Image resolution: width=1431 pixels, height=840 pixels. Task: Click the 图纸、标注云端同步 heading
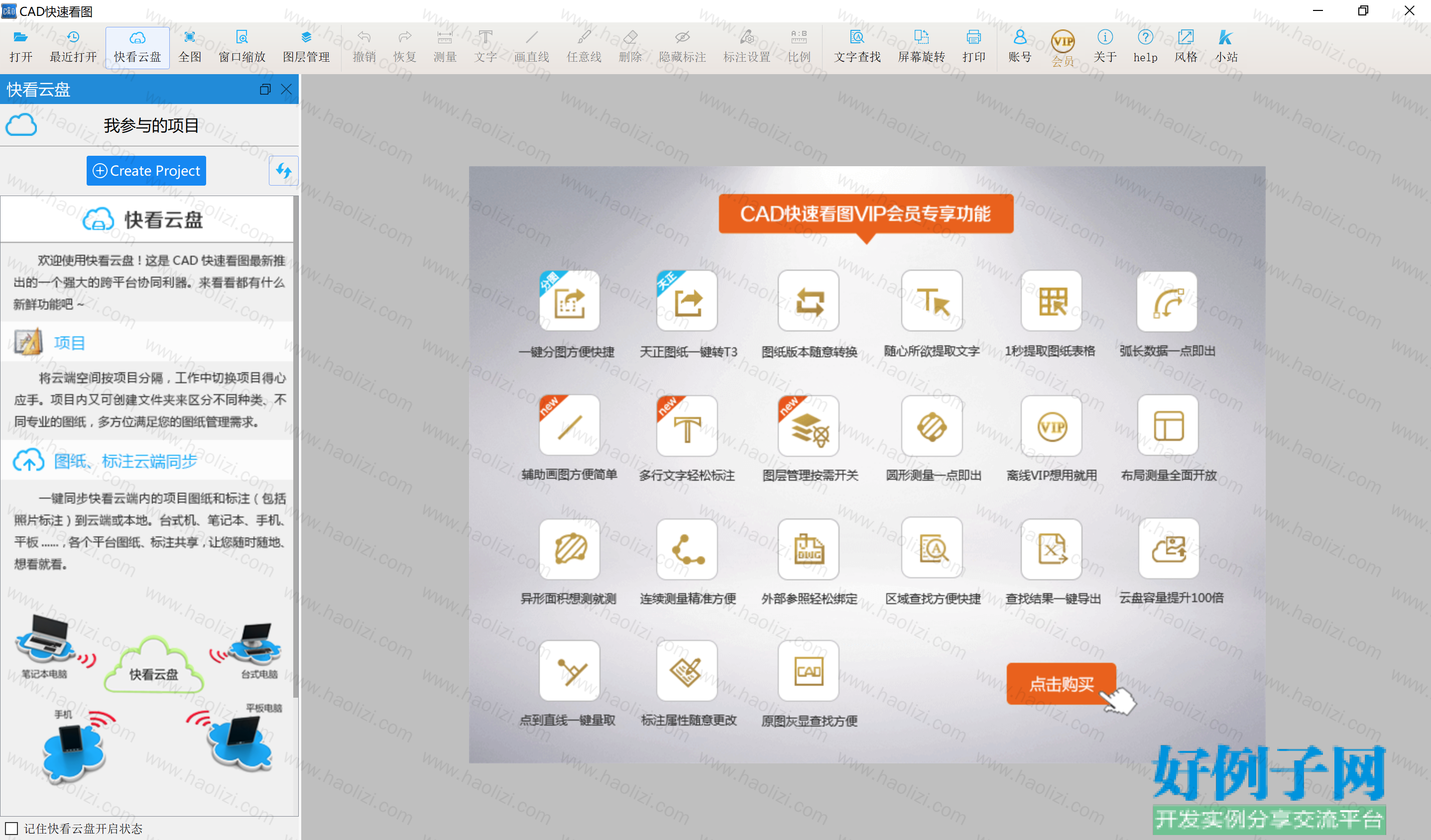click(x=125, y=461)
